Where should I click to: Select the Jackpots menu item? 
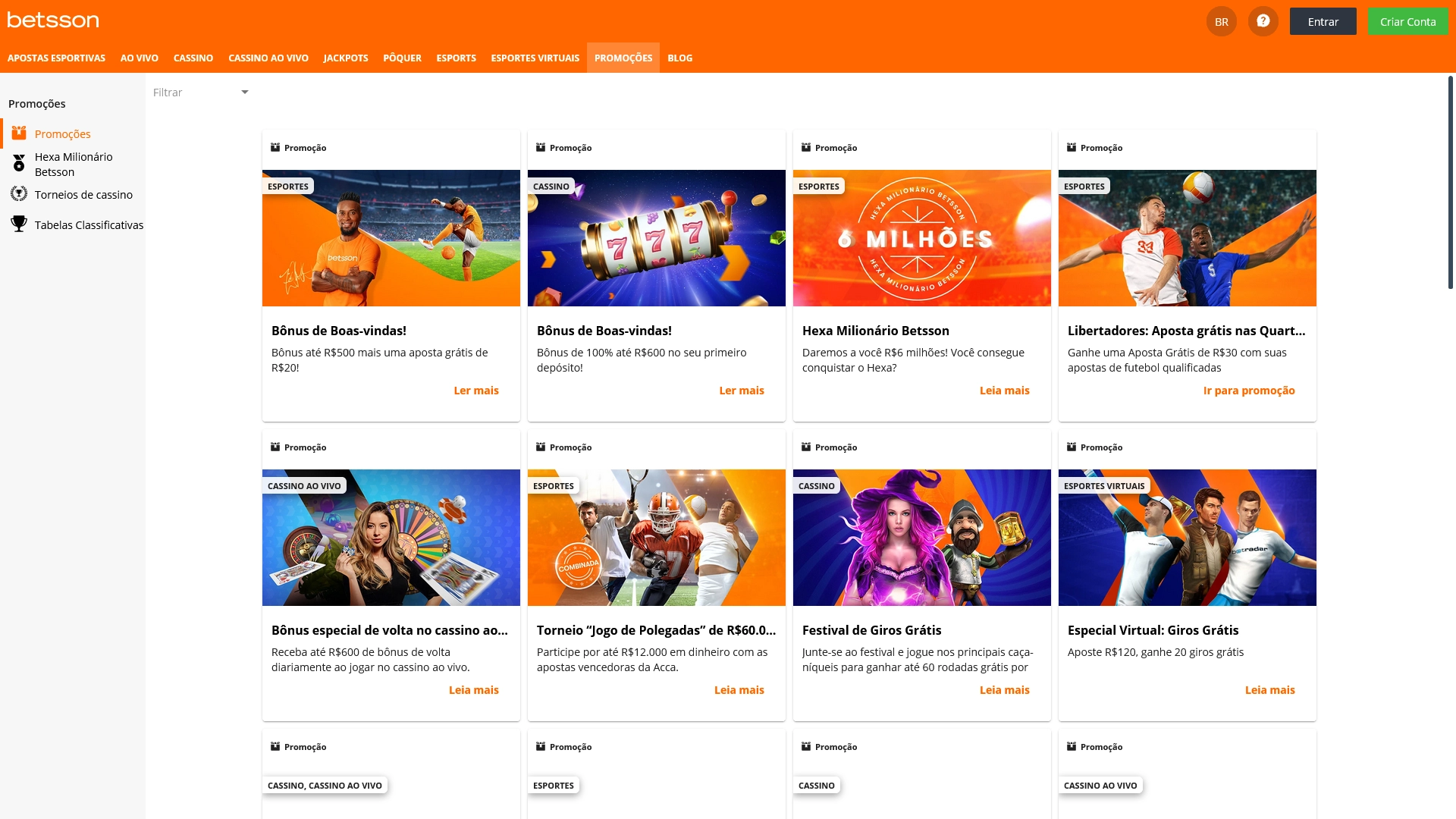[x=346, y=58]
